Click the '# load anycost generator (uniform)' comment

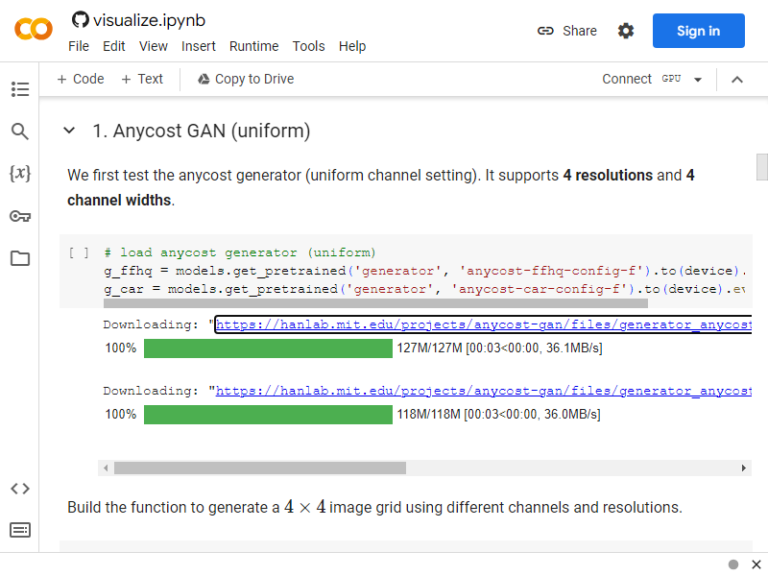(240, 253)
